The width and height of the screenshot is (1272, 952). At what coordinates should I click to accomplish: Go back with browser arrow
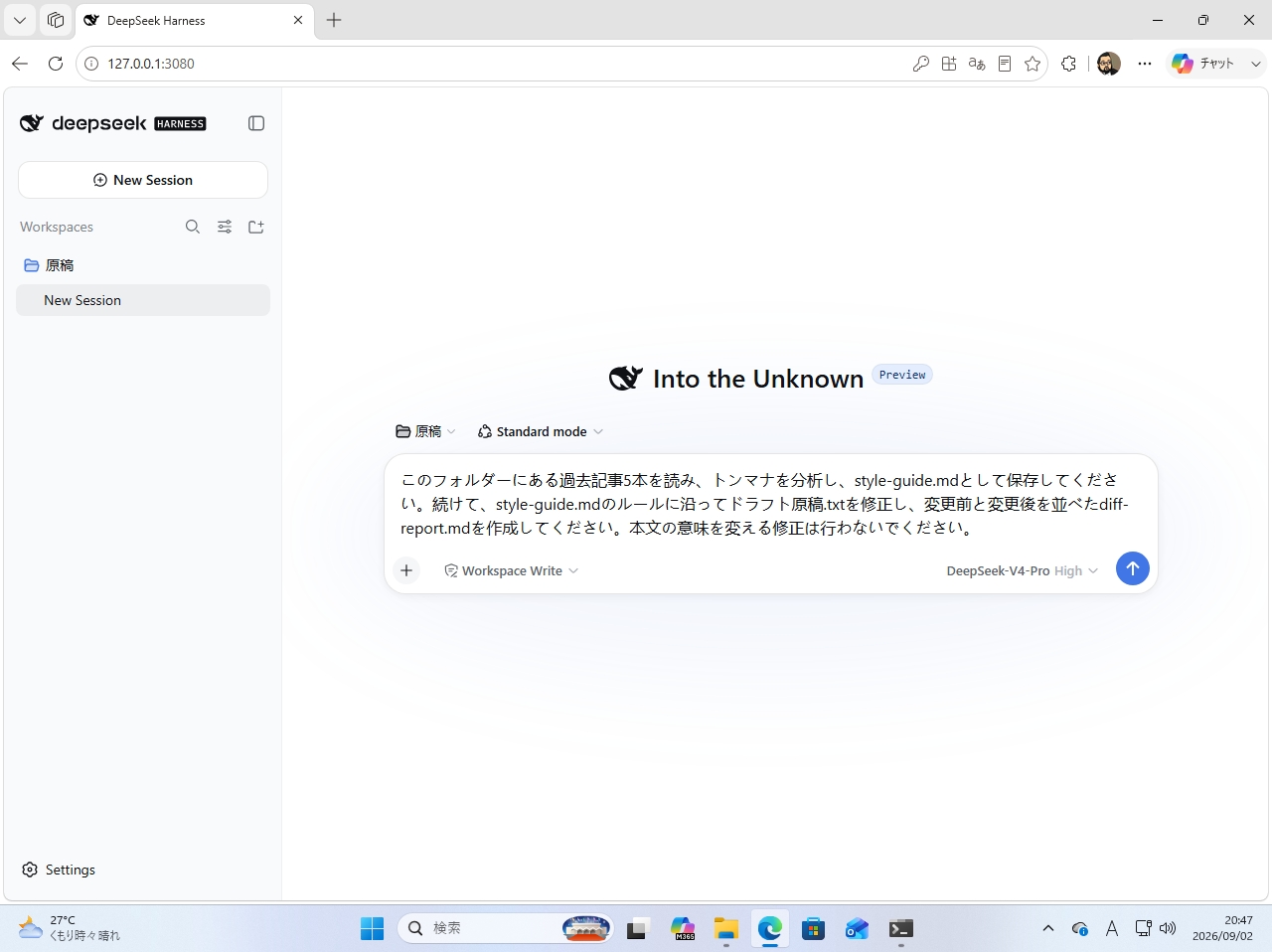click(20, 64)
